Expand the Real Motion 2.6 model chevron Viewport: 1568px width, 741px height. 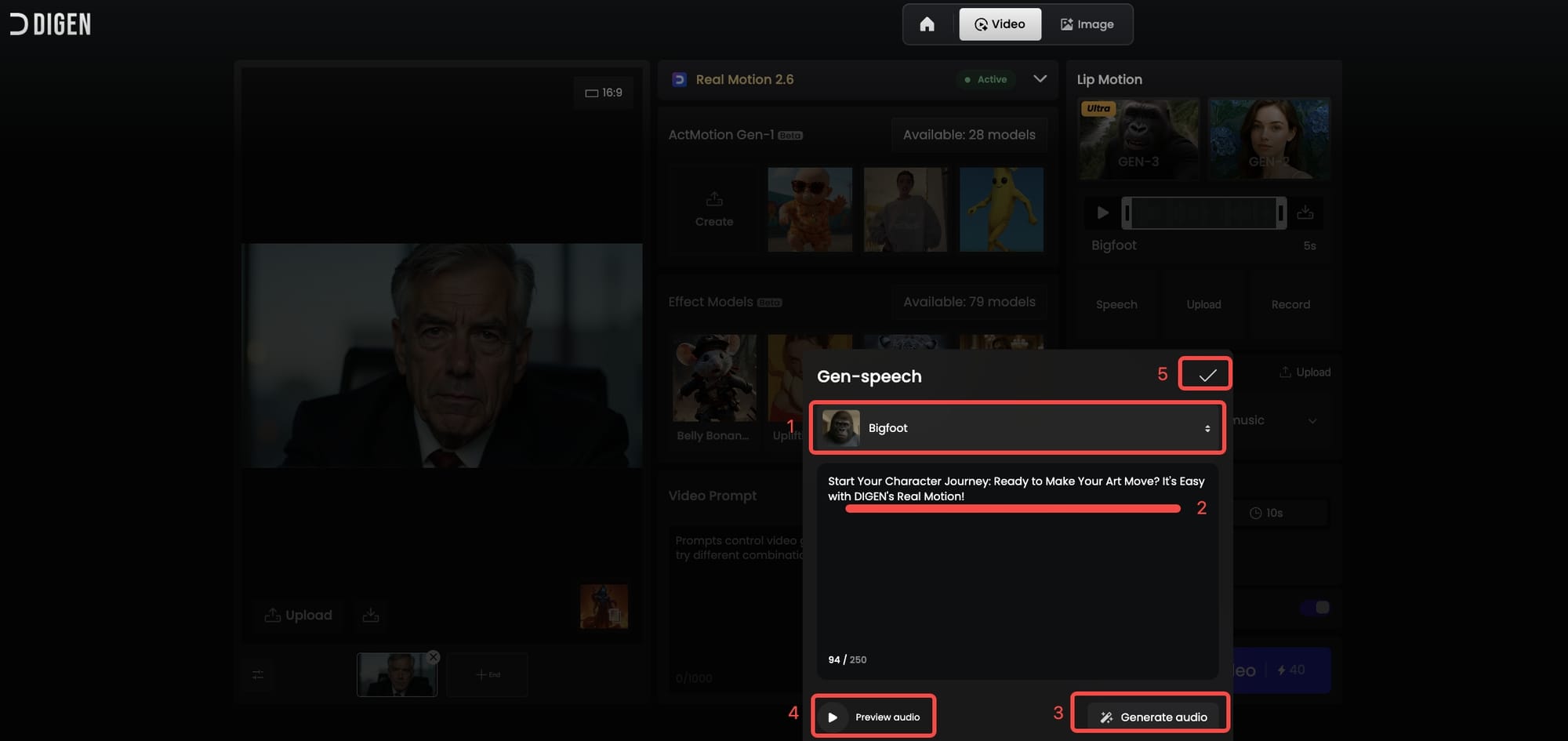(1040, 79)
